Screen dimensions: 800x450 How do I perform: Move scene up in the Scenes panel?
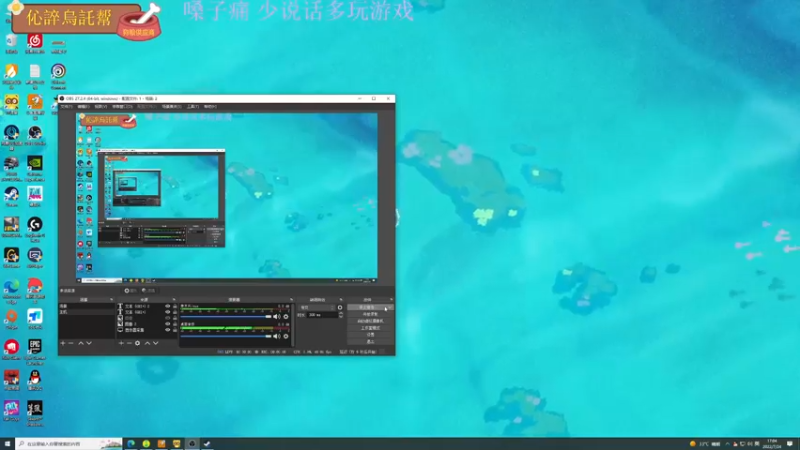[x=81, y=343]
